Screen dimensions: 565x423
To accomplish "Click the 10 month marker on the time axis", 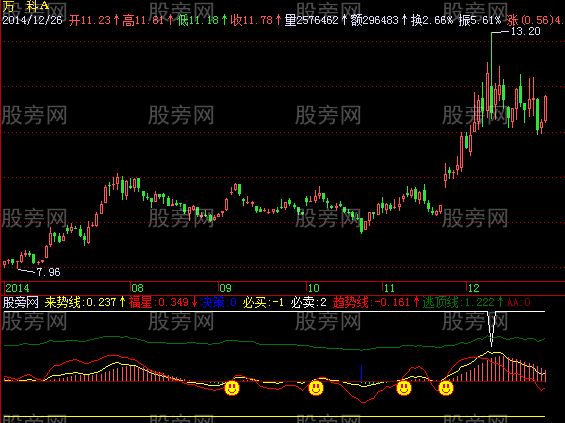I will (x=313, y=288).
